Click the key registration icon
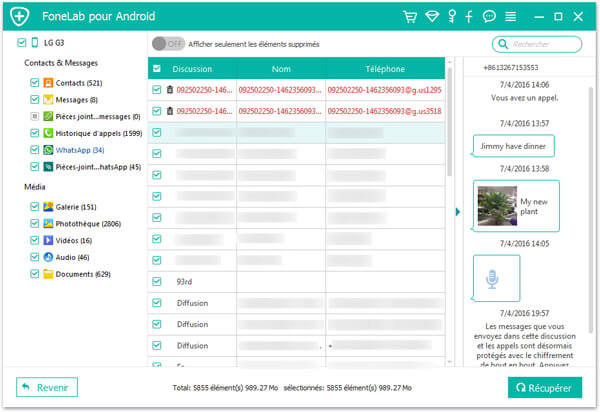 click(452, 16)
